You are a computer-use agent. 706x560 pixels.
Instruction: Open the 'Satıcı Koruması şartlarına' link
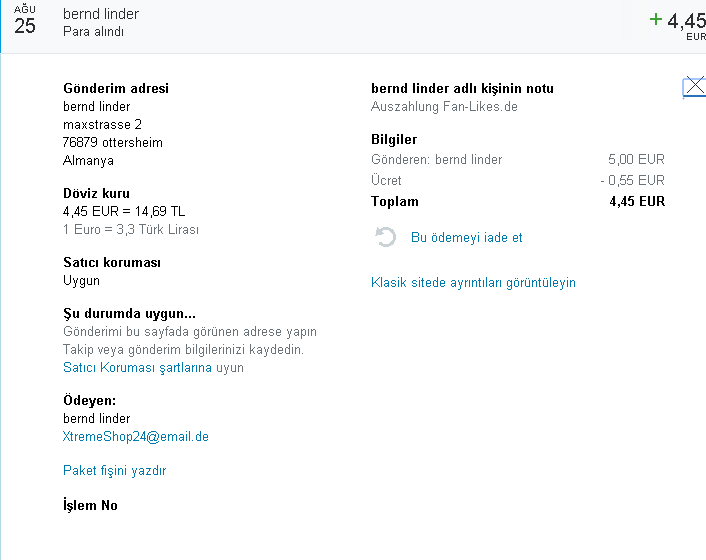pos(137,367)
